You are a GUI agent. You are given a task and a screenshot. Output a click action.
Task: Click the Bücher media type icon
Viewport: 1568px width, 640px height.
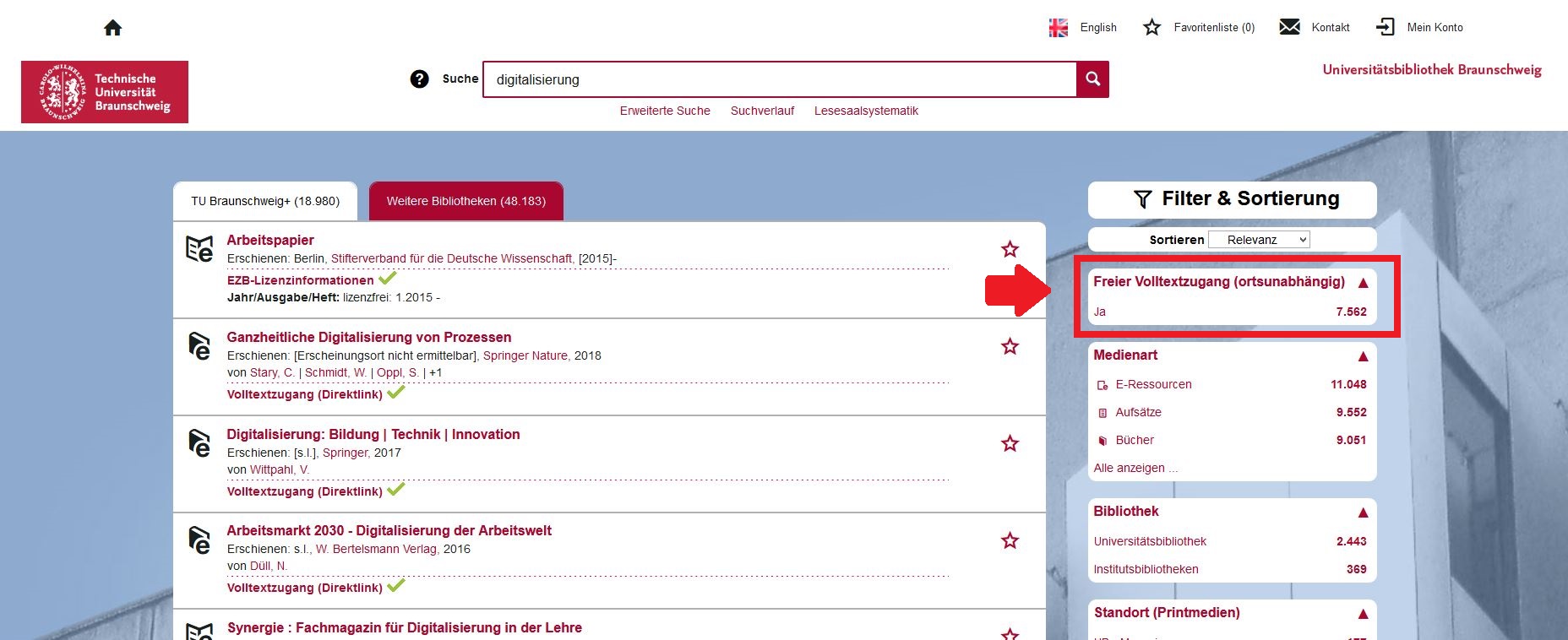point(1102,441)
